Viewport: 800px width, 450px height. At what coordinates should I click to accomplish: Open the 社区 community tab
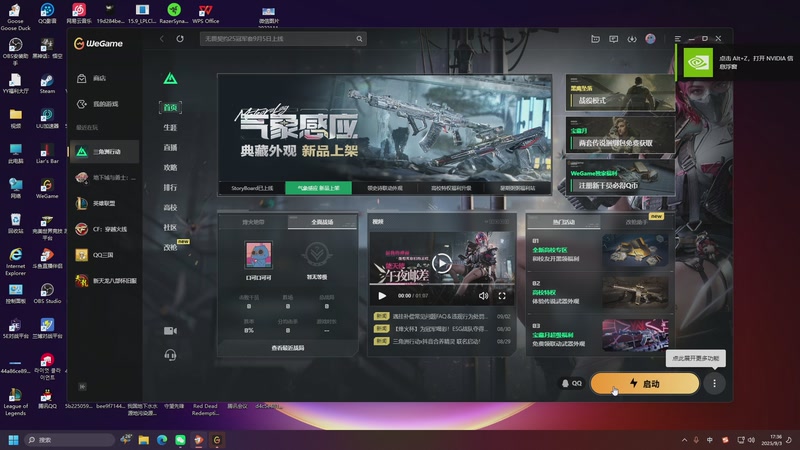(170, 228)
